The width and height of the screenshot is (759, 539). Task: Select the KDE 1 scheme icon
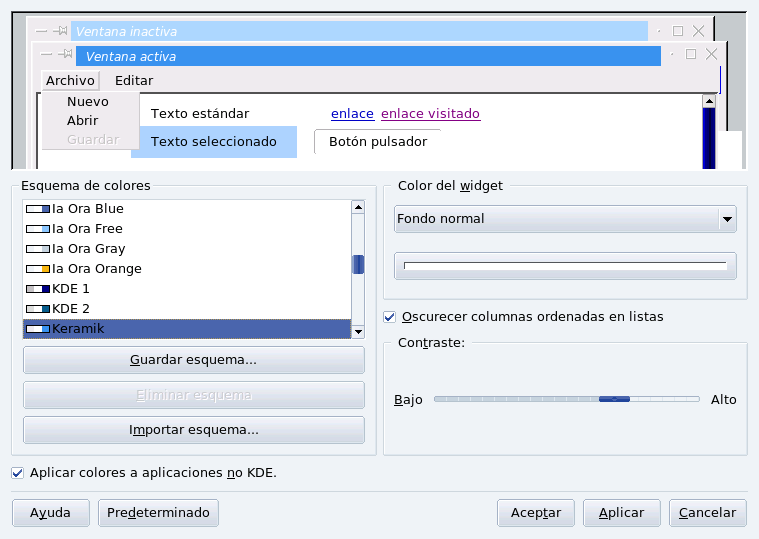tap(38, 289)
